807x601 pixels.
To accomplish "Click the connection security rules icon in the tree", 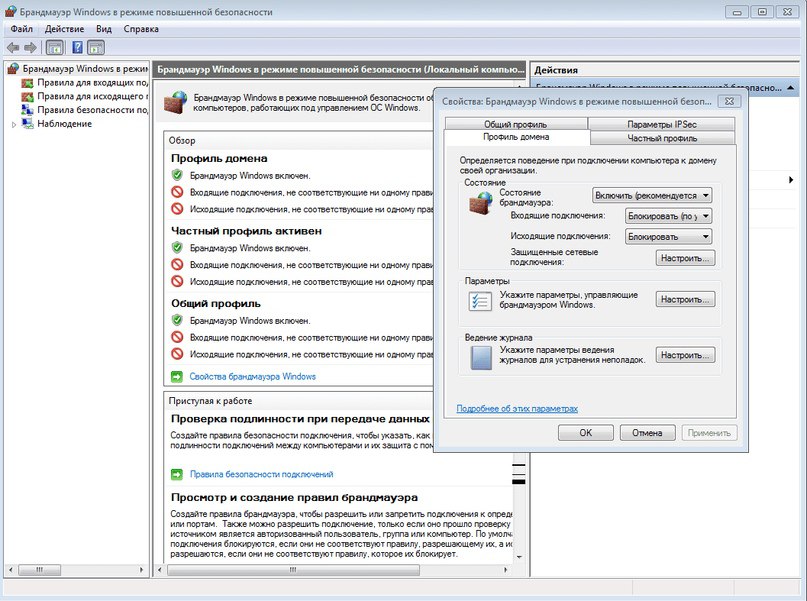I will point(27,110).
